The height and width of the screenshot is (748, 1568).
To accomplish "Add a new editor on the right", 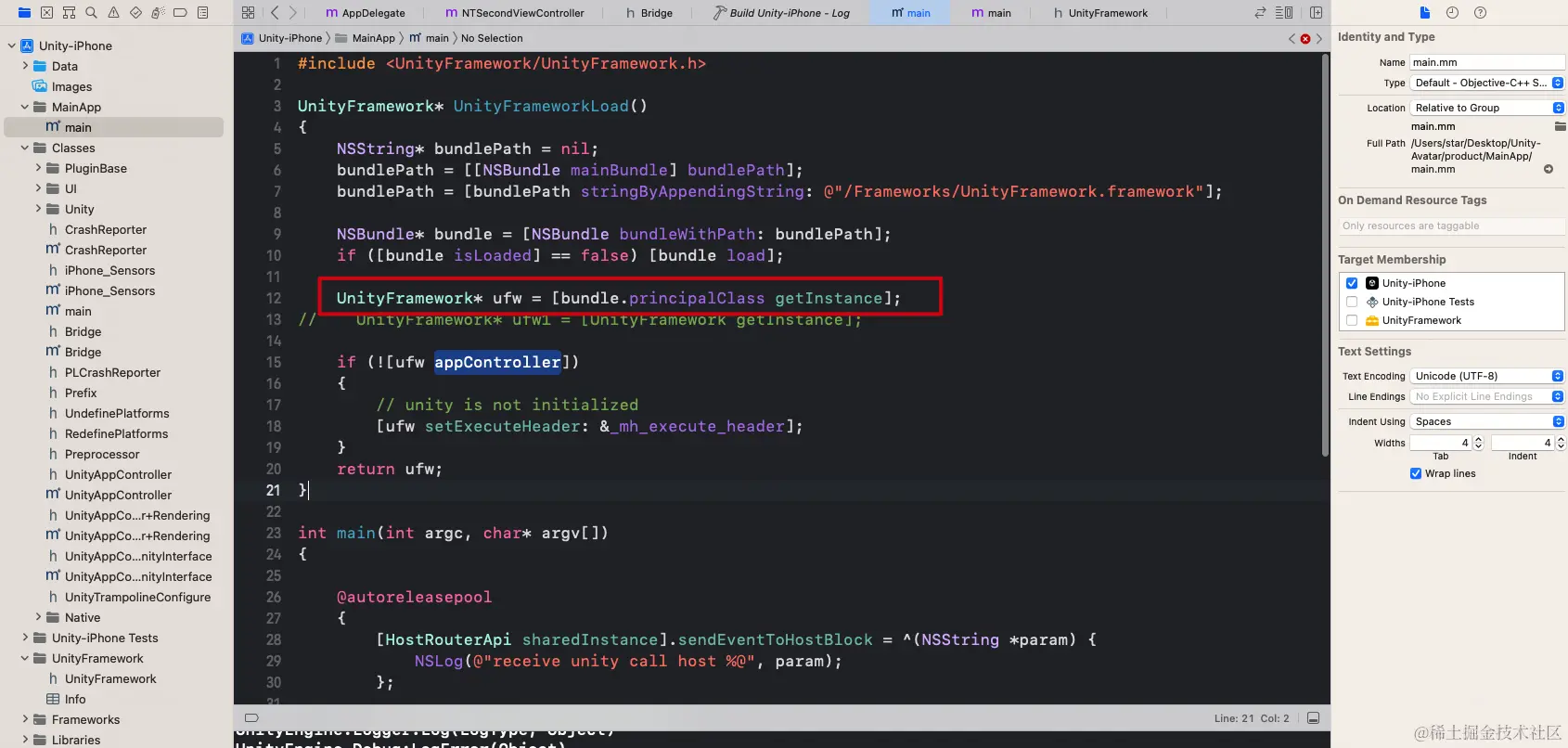I will point(1316,13).
